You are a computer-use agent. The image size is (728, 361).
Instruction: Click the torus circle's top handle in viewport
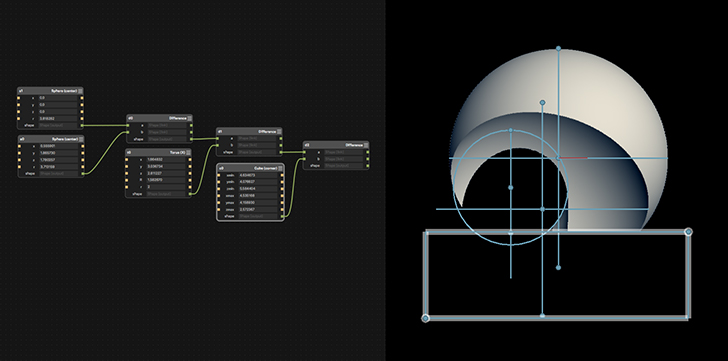511,130
